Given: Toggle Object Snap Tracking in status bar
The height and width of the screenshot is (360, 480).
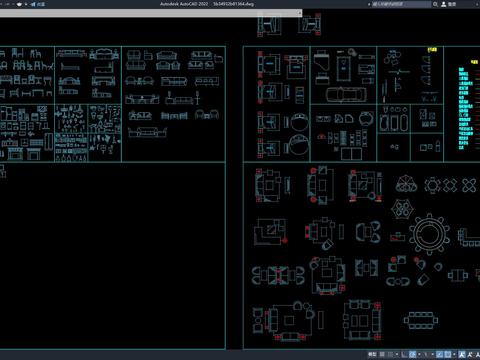Looking at the screenshot, I should tap(439, 354).
